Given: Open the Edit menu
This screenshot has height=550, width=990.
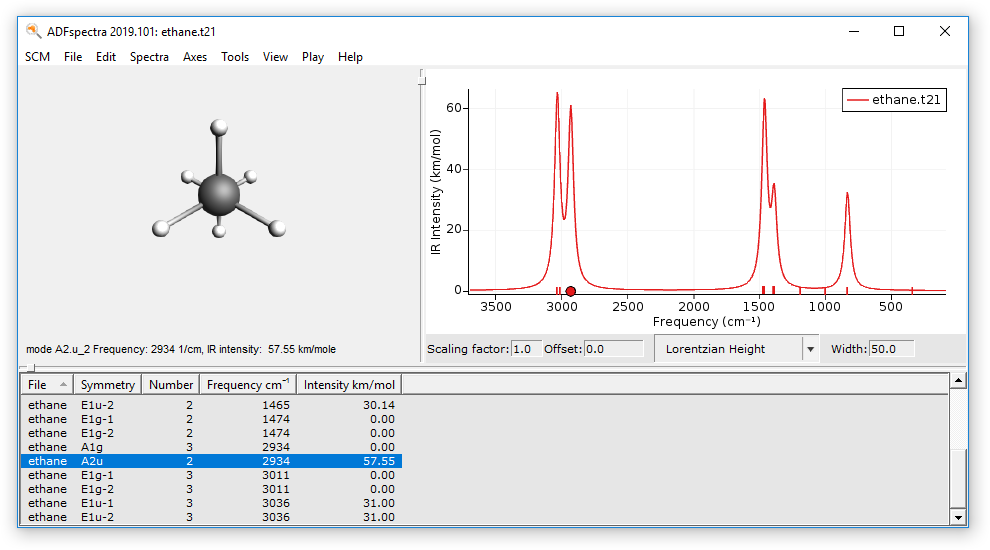Looking at the screenshot, I should pos(105,57).
